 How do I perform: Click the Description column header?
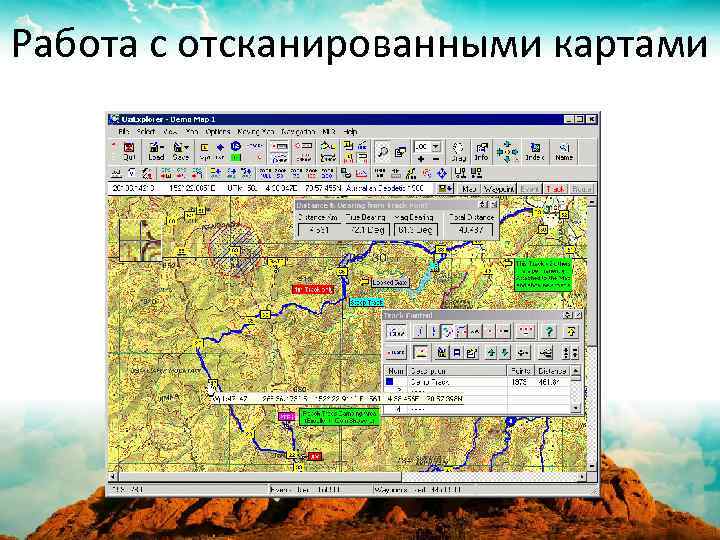pyautogui.click(x=456, y=371)
